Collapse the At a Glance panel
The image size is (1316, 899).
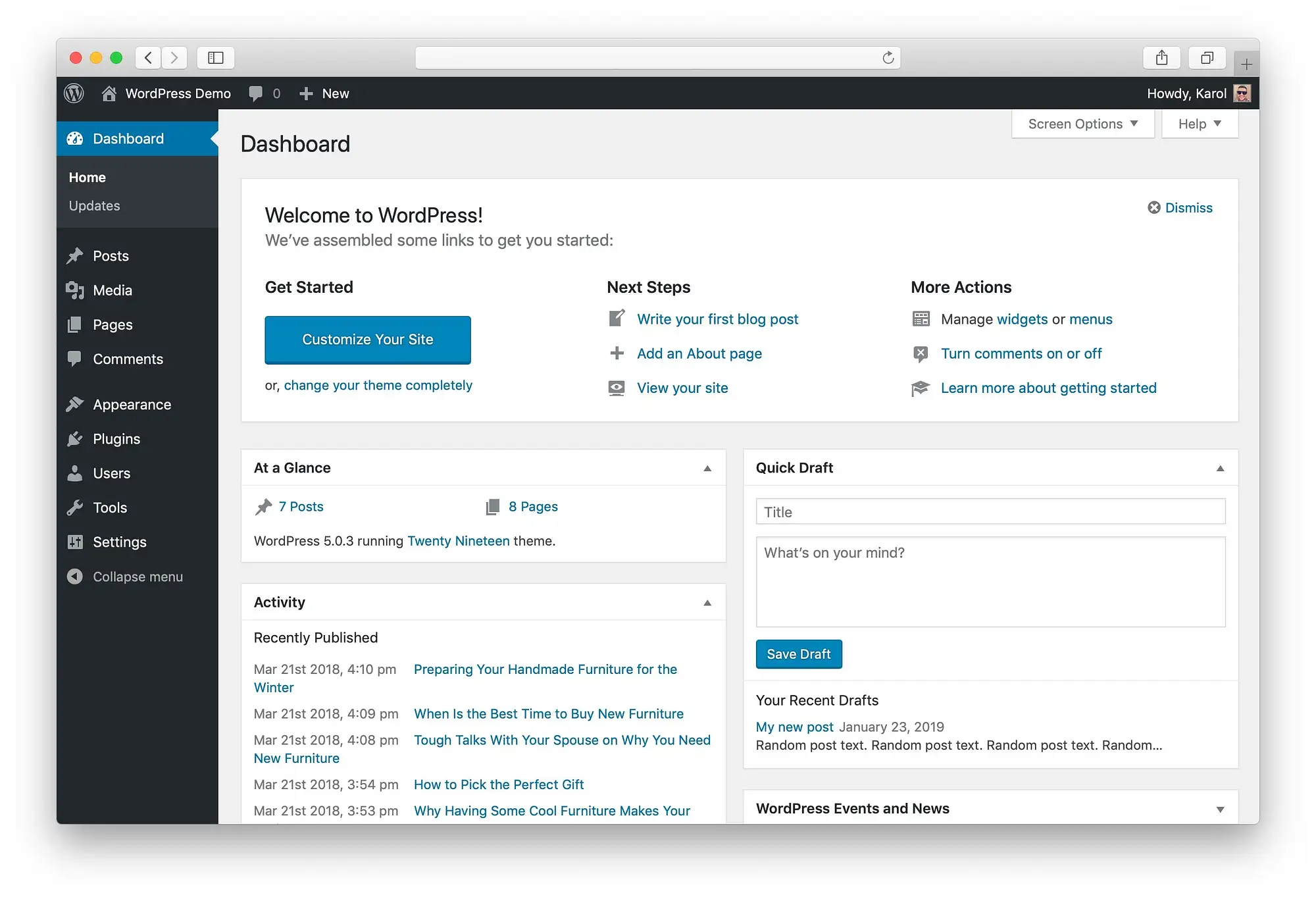coord(707,467)
